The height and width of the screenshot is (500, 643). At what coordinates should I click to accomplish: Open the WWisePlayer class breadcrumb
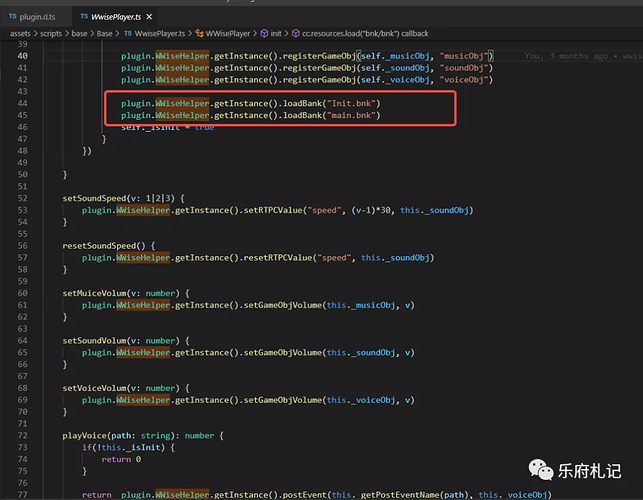(228, 34)
